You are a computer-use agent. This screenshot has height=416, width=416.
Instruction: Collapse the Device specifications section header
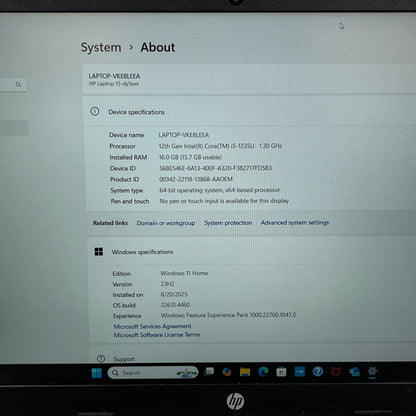coord(249,112)
